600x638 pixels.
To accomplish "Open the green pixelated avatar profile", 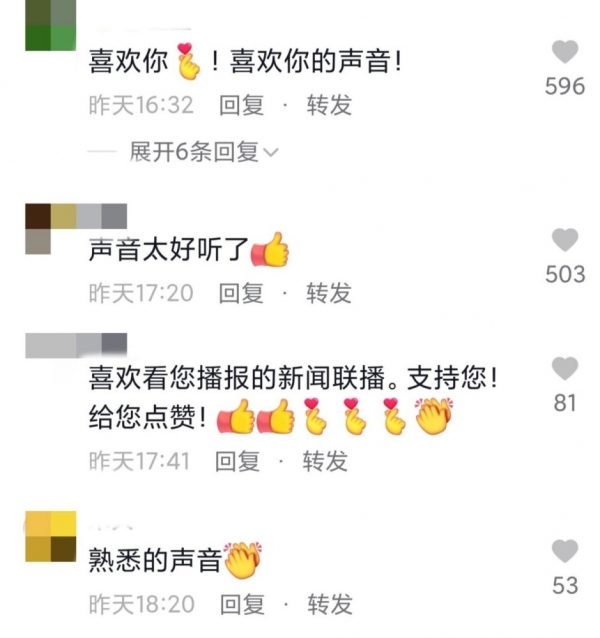I will click(50, 25).
